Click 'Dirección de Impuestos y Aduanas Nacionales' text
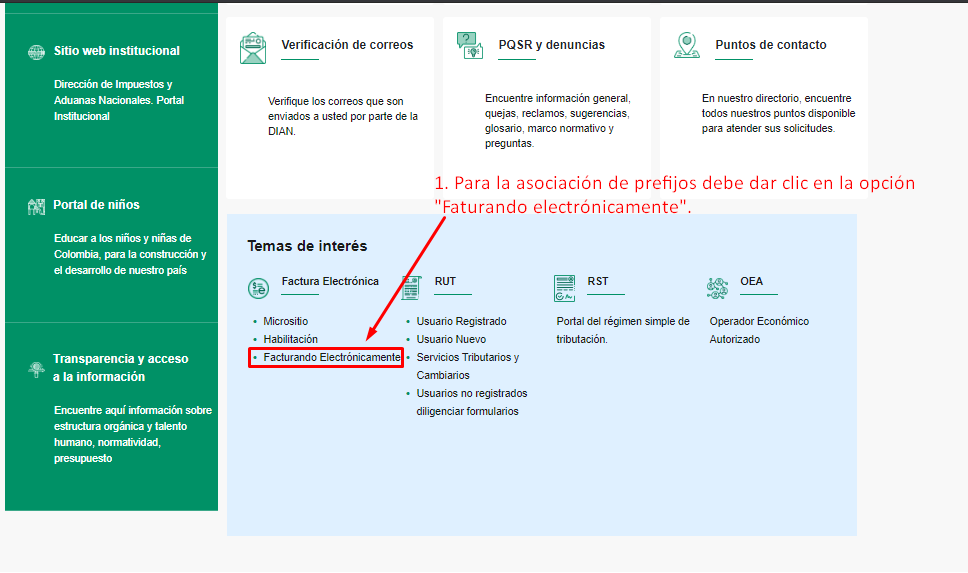Viewport: 968px width, 573px height. [x=119, y=100]
